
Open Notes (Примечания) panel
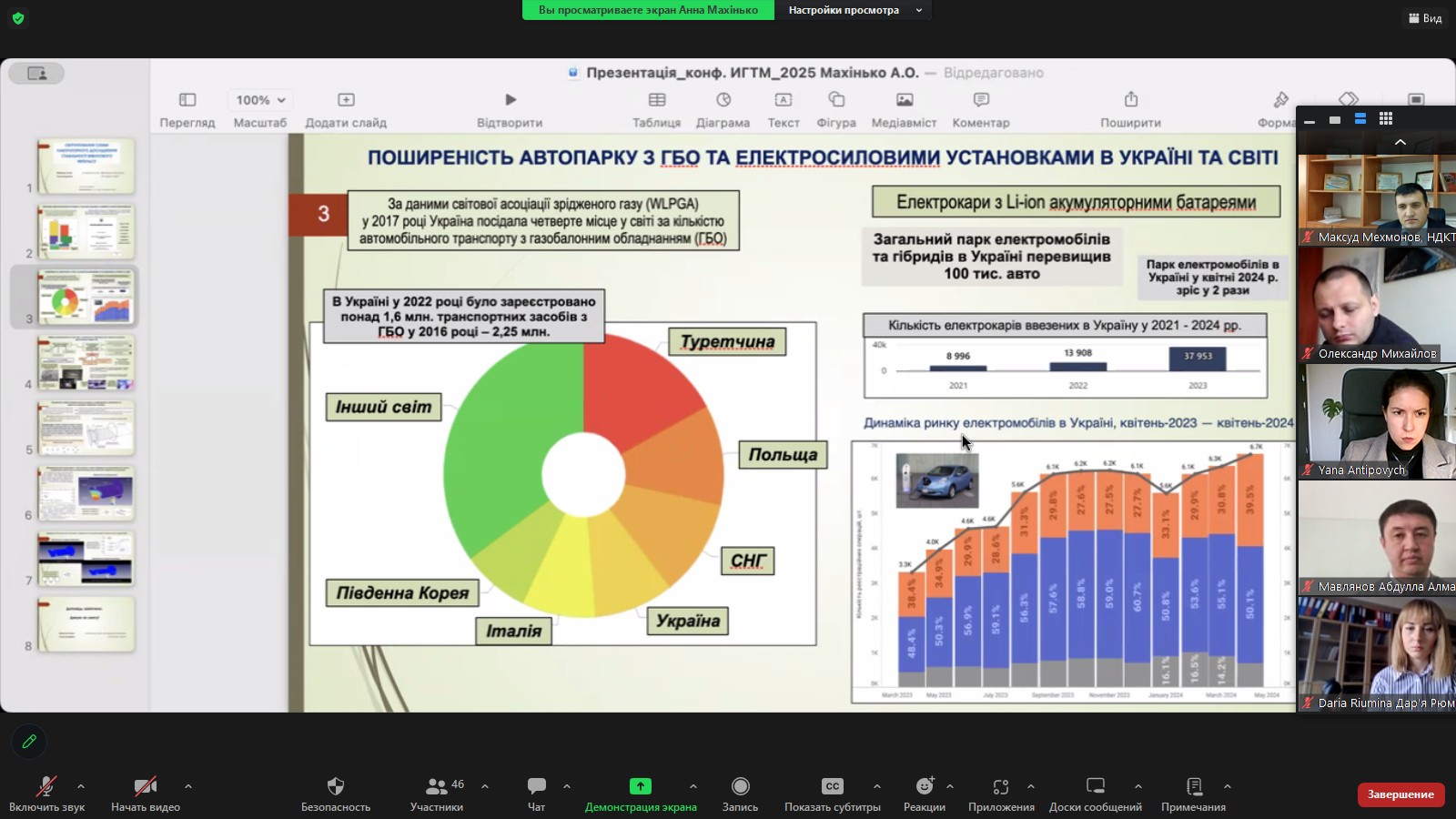pos(1193,787)
